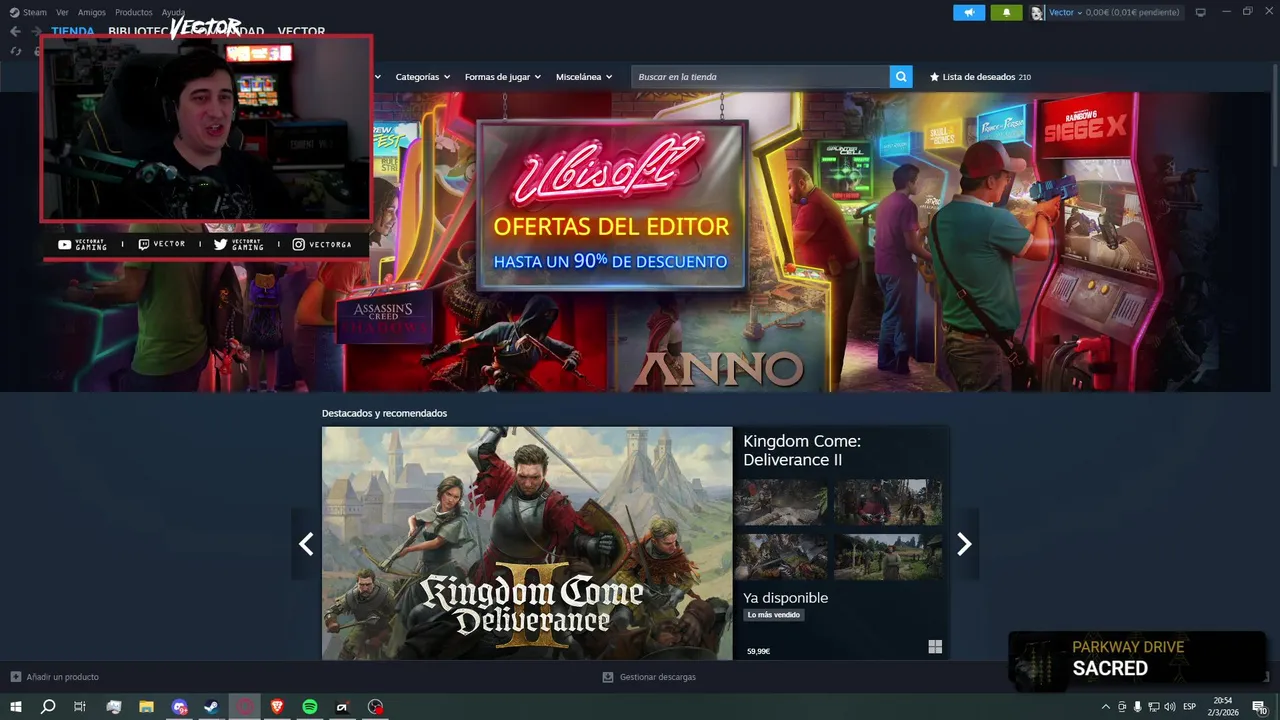Click the Steam taskbar icon
The height and width of the screenshot is (720, 1280).
pos(211,707)
